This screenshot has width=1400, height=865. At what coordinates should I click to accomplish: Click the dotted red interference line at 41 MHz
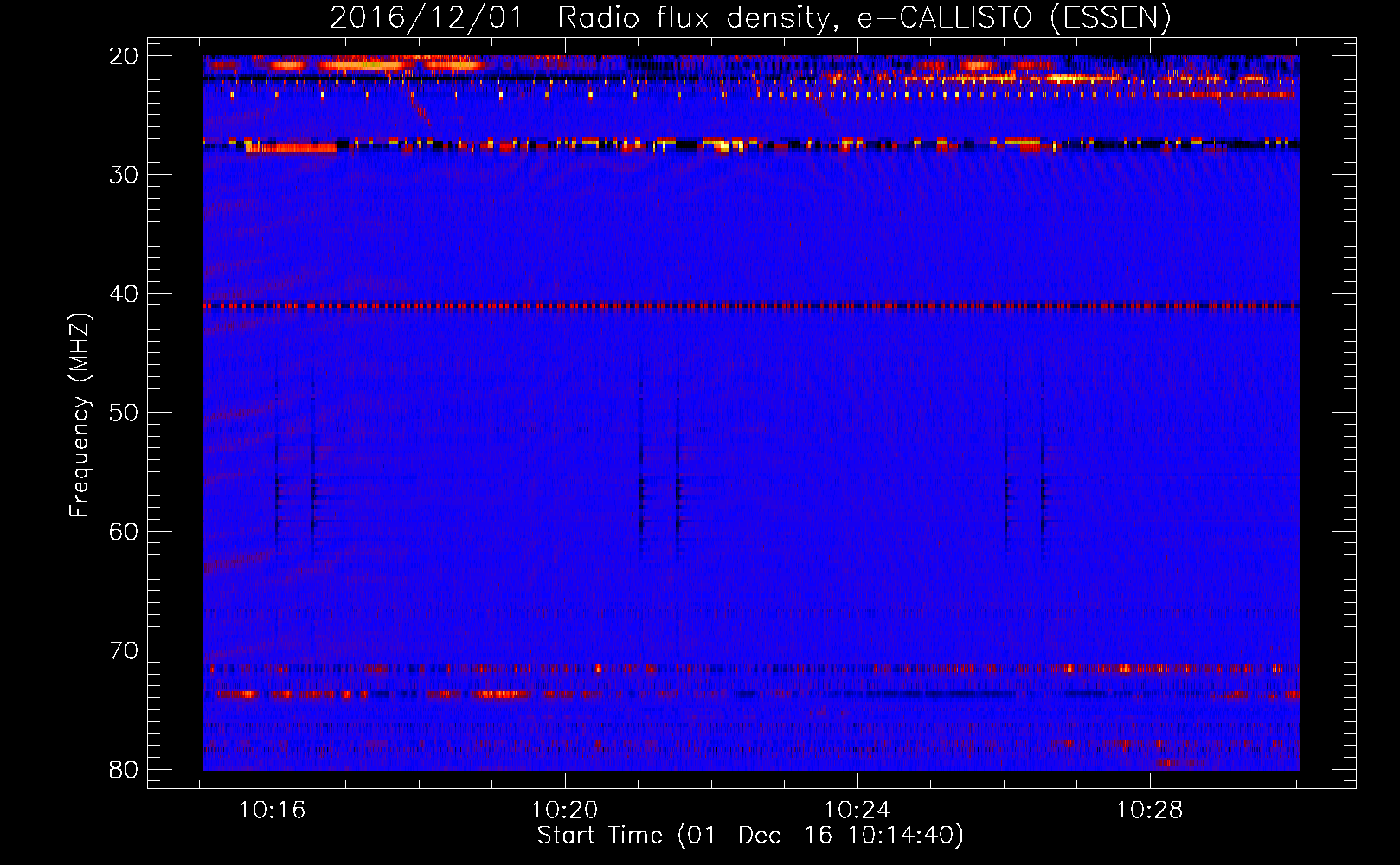(751, 305)
